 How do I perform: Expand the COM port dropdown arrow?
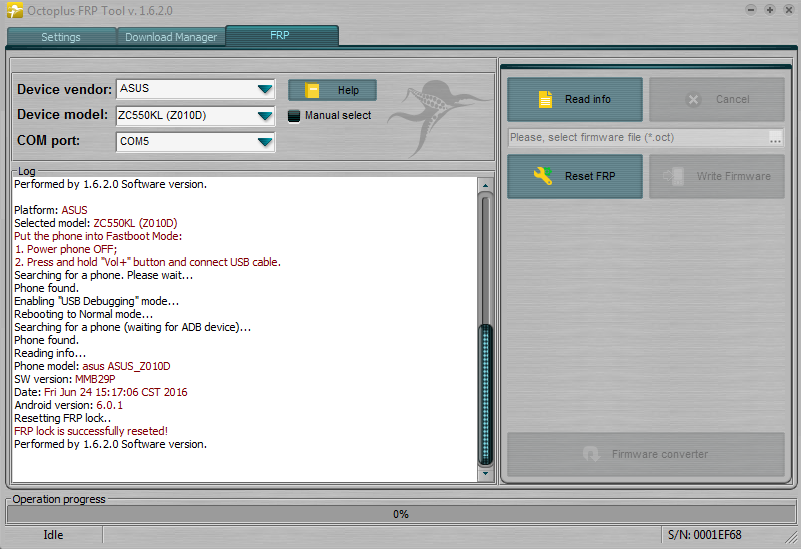point(265,141)
